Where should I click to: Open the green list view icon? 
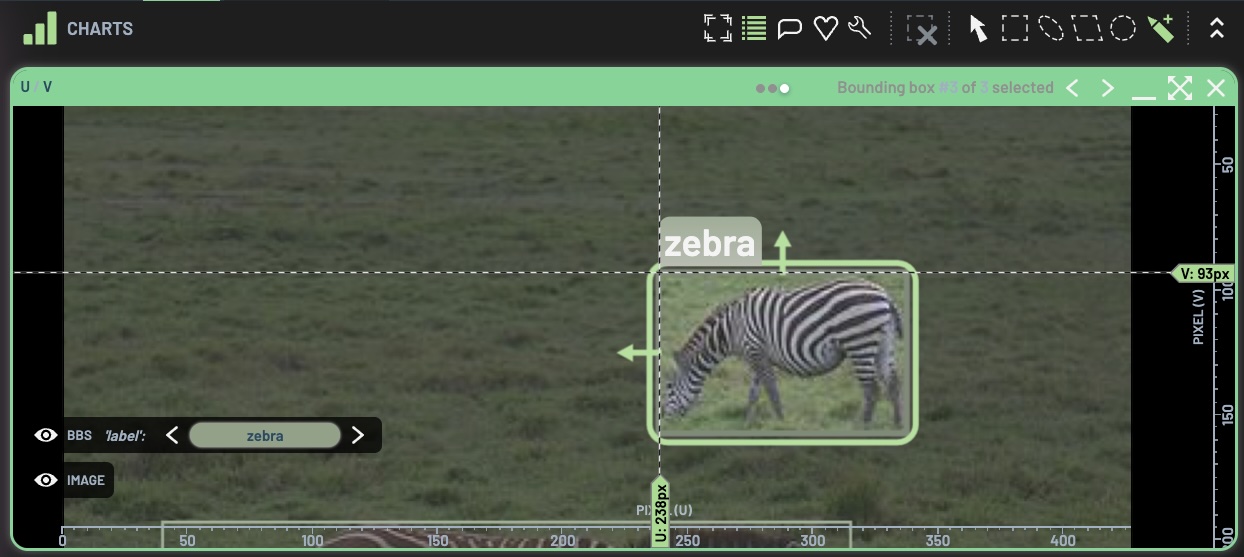coord(754,28)
